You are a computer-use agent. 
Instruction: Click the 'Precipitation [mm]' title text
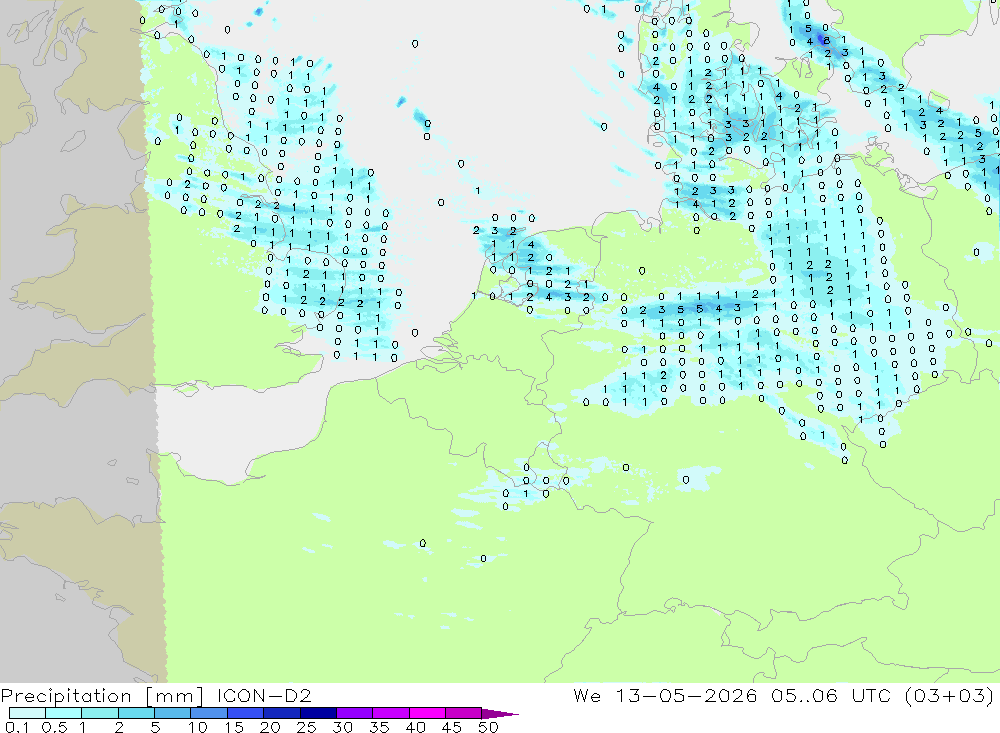click(102, 696)
